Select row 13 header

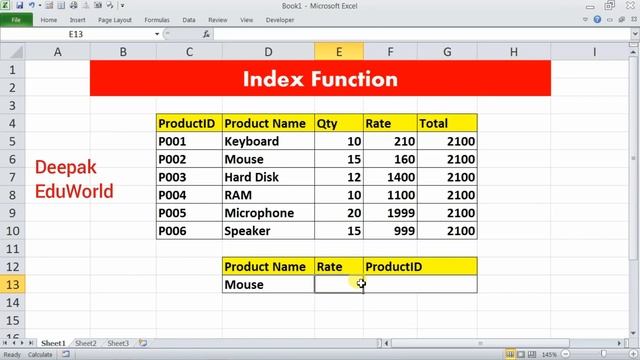point(12,284)
